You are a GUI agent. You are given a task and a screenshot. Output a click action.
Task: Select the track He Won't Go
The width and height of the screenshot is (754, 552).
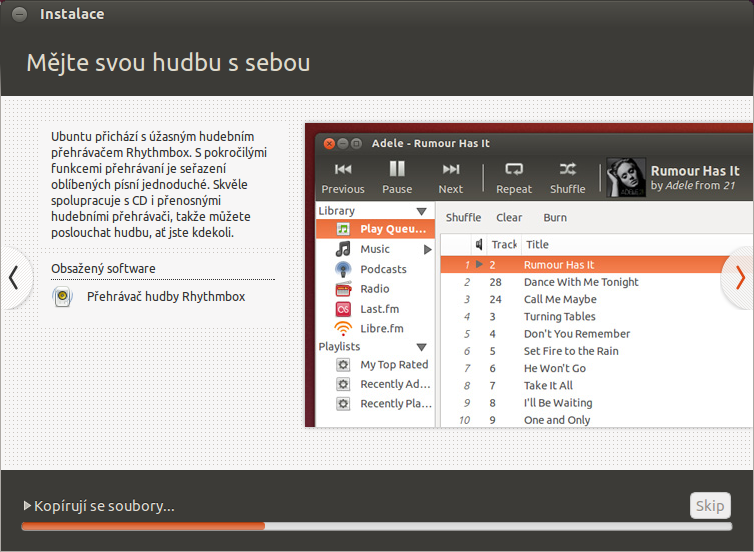554,368
